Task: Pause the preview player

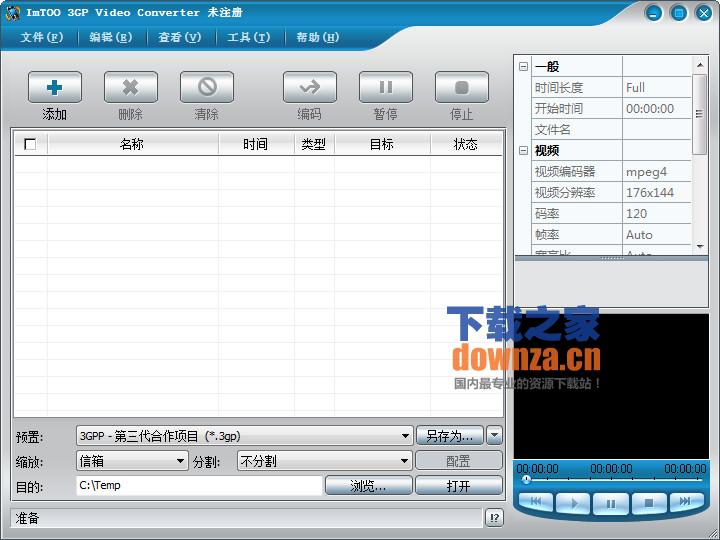Action: click(x=611, y=504)
